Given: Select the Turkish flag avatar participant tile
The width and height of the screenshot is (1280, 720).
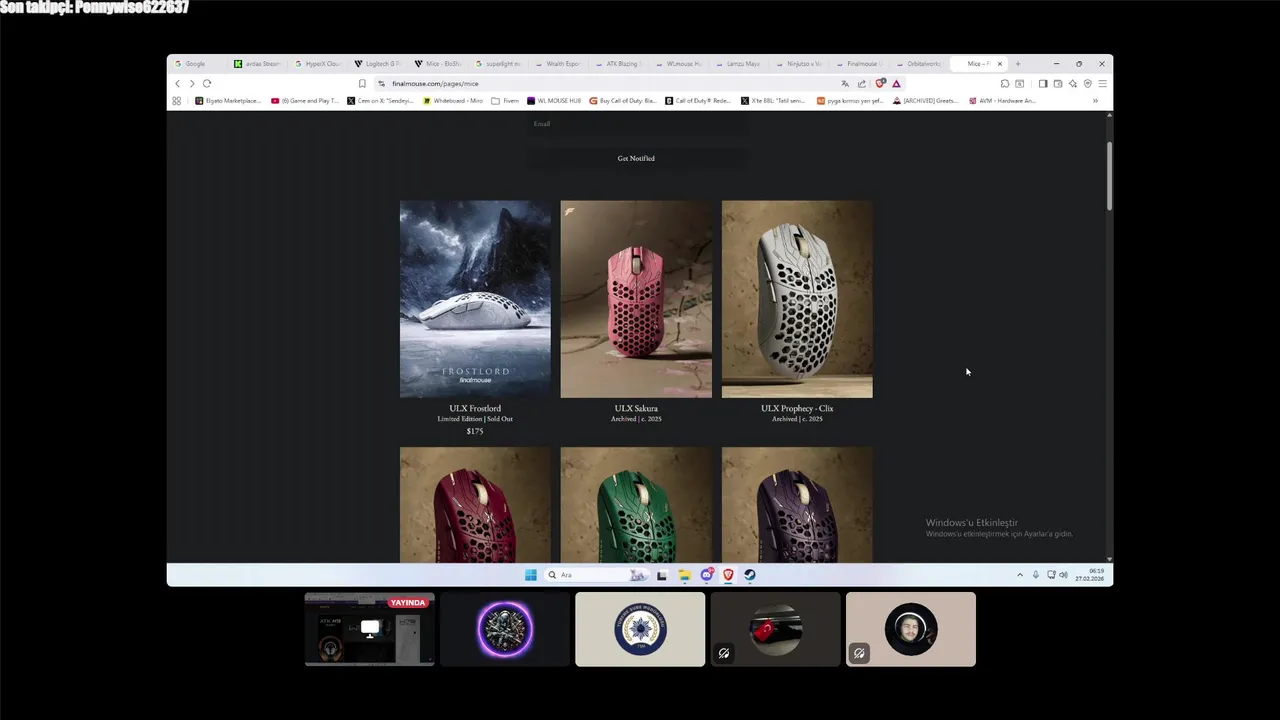Looking at the screenshot, I should click(x=775, y=629).
